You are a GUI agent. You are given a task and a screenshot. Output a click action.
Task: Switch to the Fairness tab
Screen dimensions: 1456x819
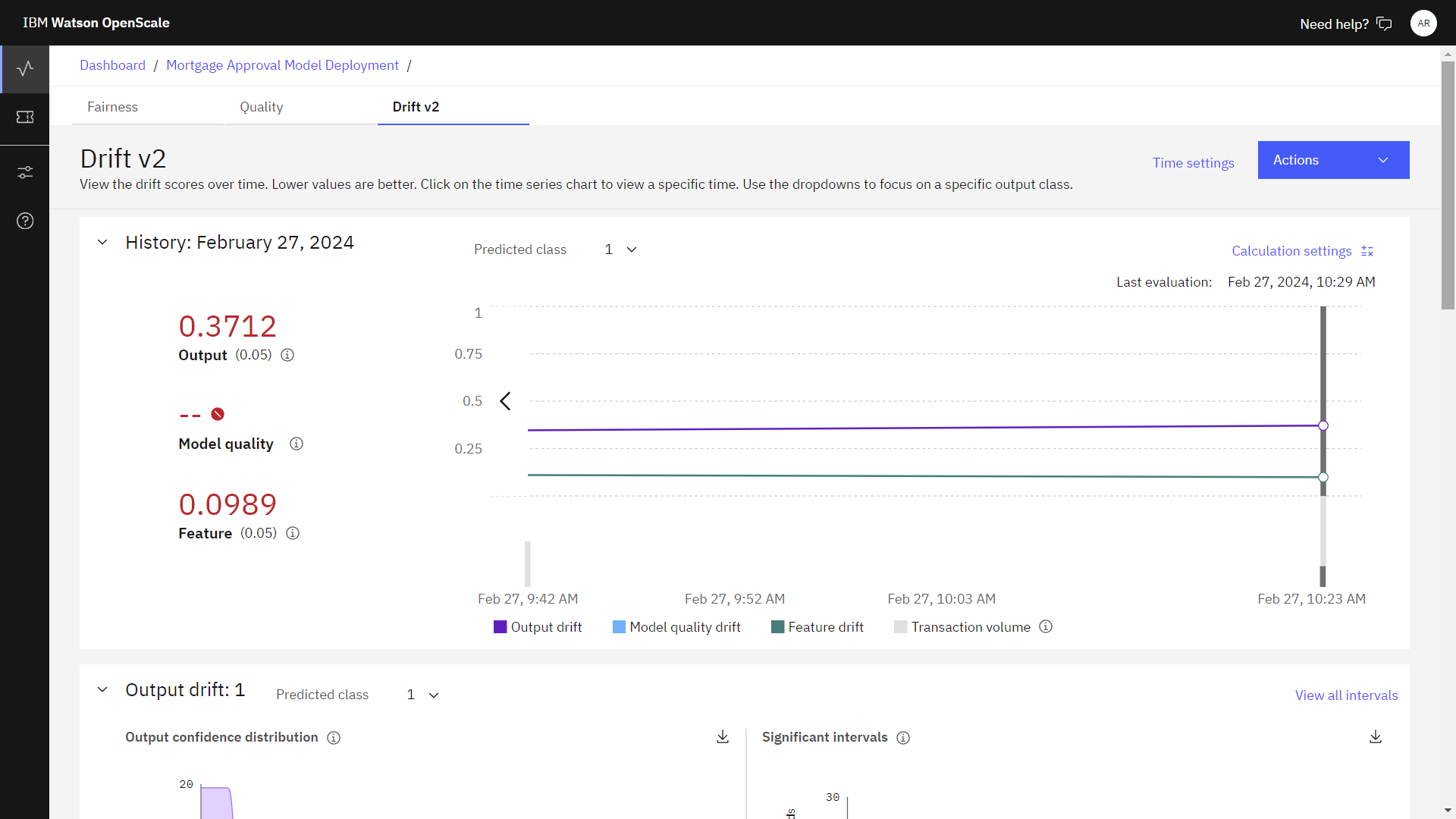click(147, 107)
